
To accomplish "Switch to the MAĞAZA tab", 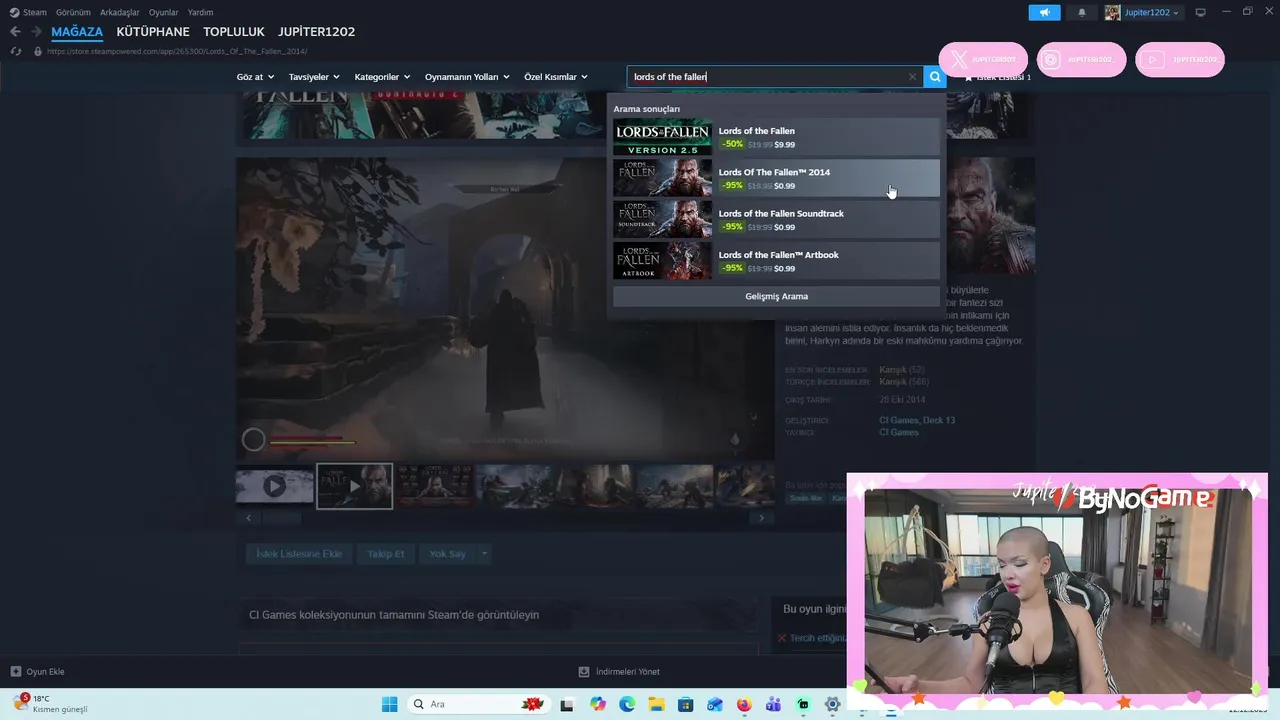I will 77,32.
